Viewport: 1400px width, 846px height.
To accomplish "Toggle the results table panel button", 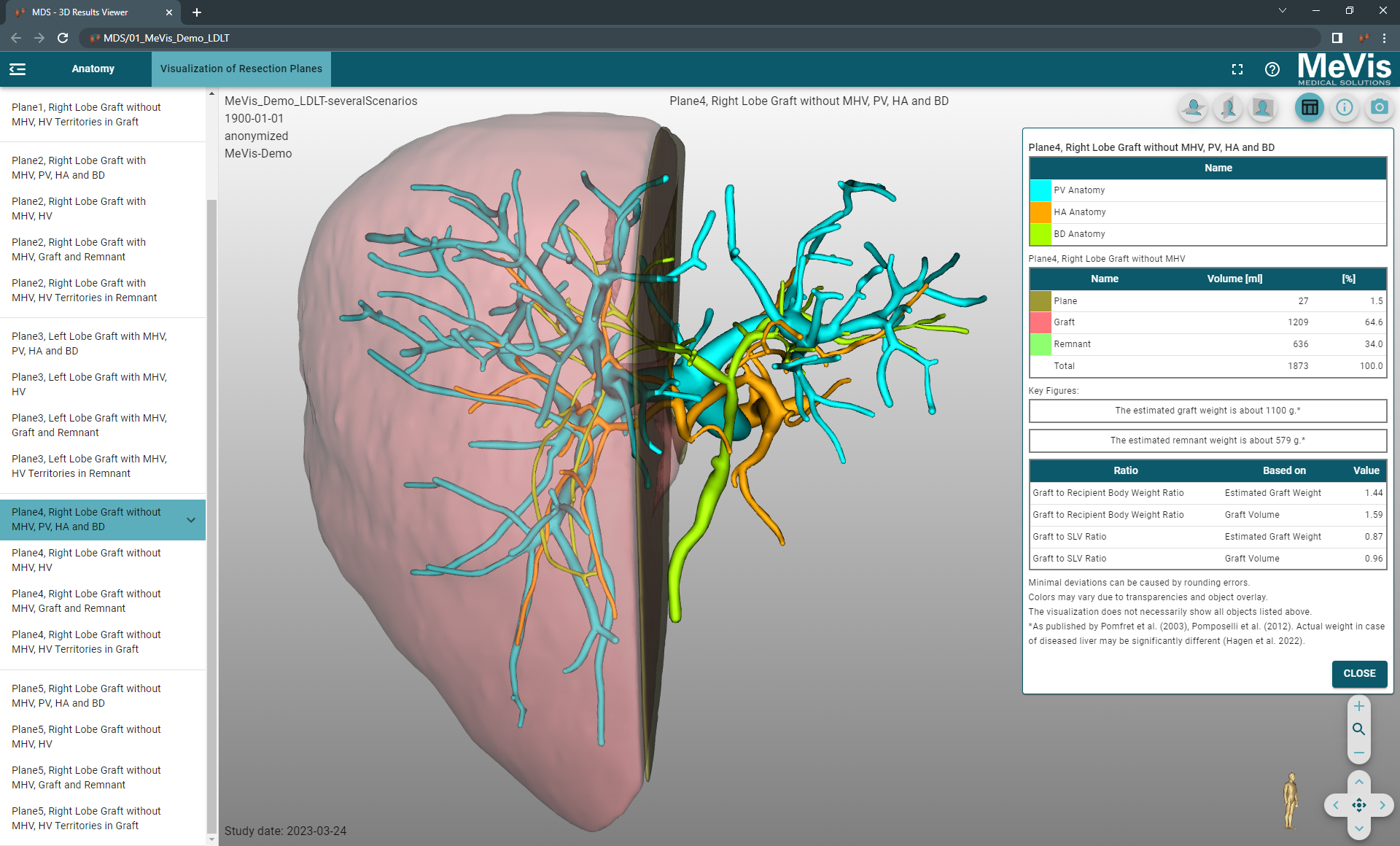I will click(x=1310, y=108).
